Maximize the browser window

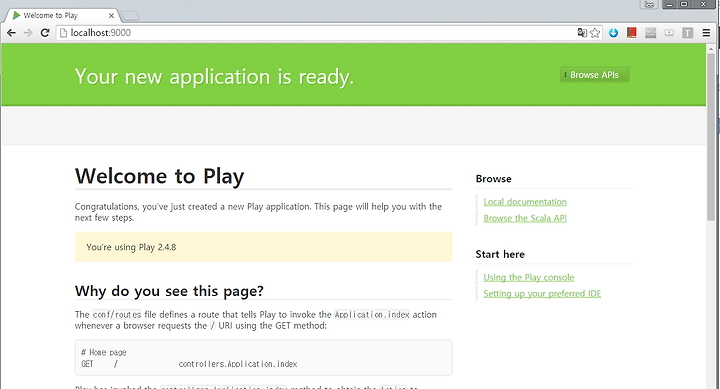pos(684,4)
